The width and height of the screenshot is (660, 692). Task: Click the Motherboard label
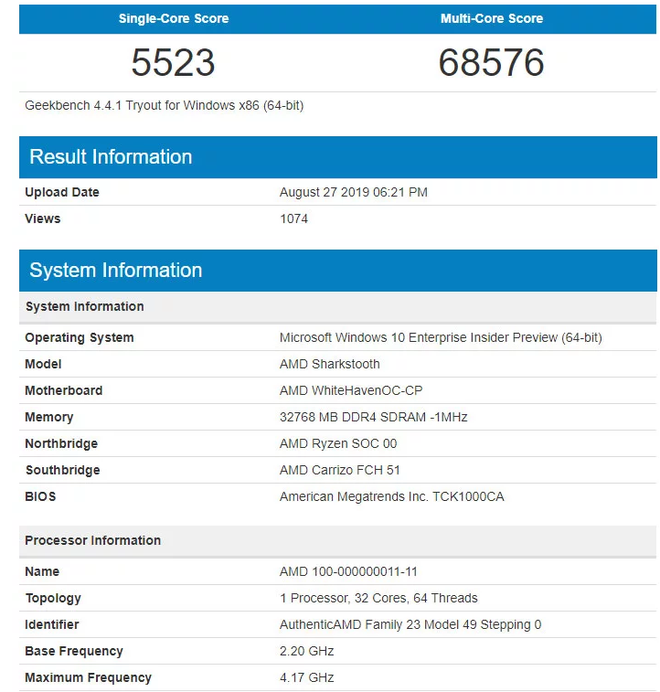[x=64, y=391]
